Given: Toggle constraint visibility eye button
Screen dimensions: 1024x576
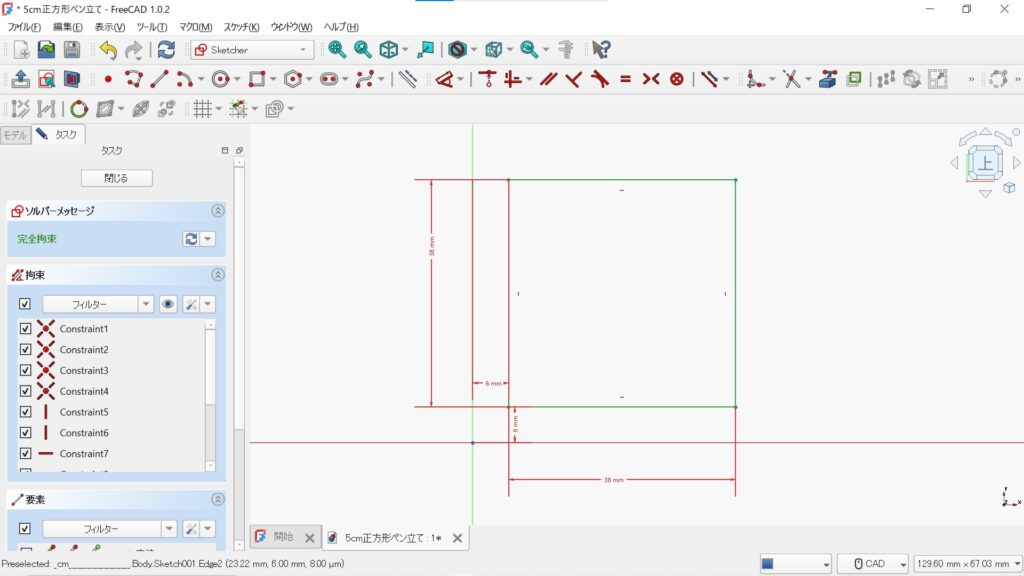Looking at the screenshot, I should (x=168, y=304).
